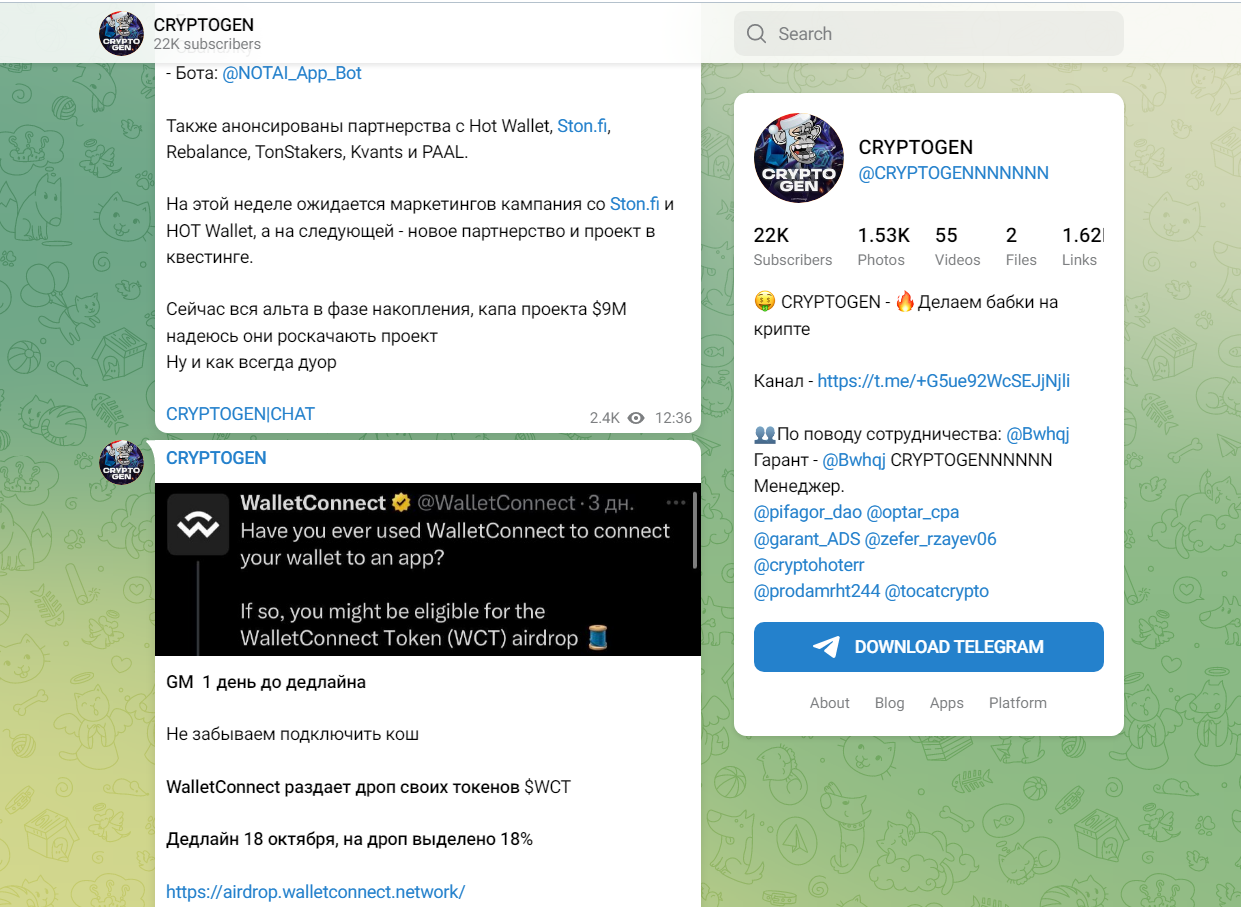Click the @CRYPTOGENNNNNNN username link
The image size is (1241, 907).
[954, 173]
